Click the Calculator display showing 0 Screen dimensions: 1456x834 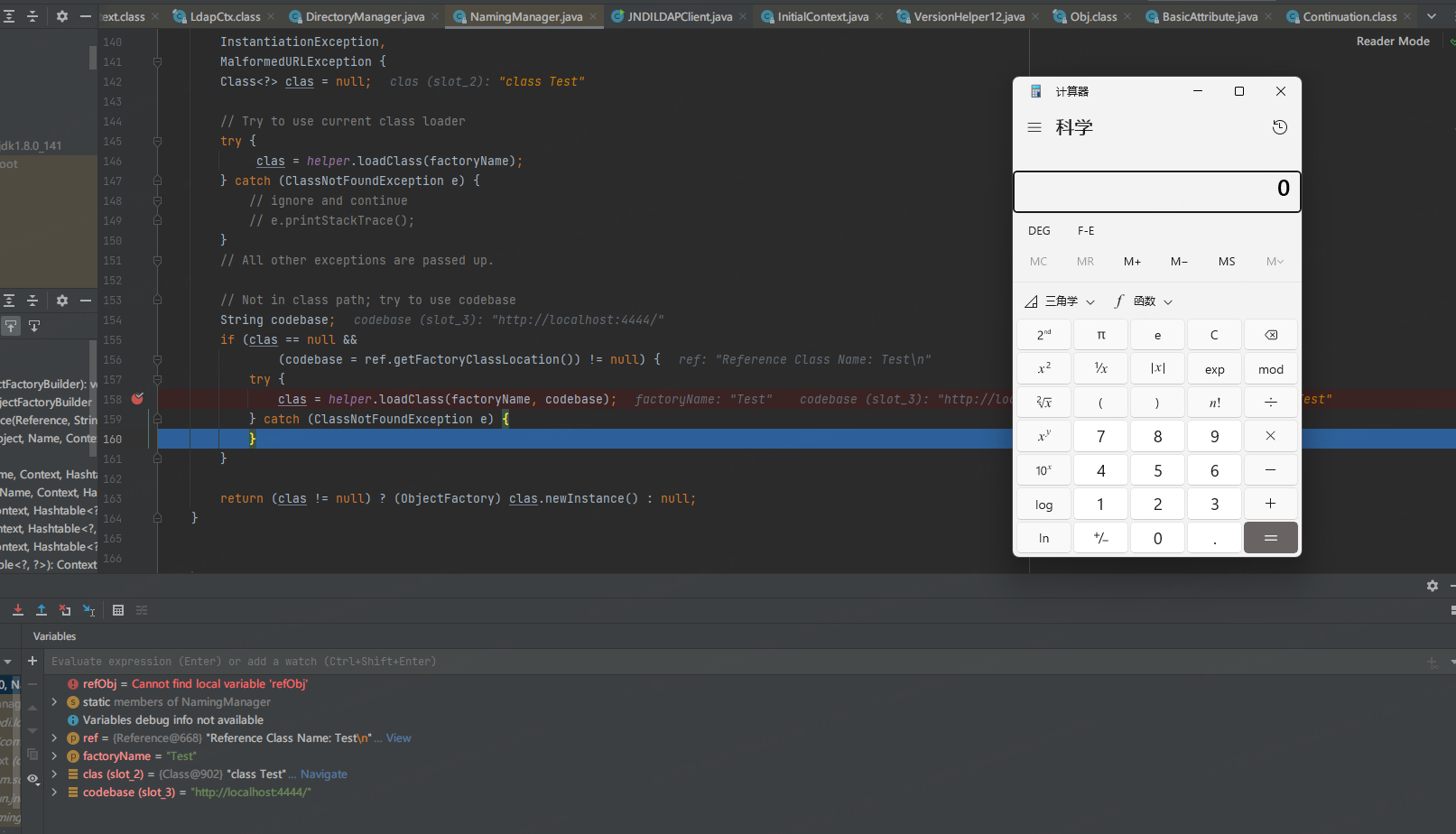click(1157, 191)
